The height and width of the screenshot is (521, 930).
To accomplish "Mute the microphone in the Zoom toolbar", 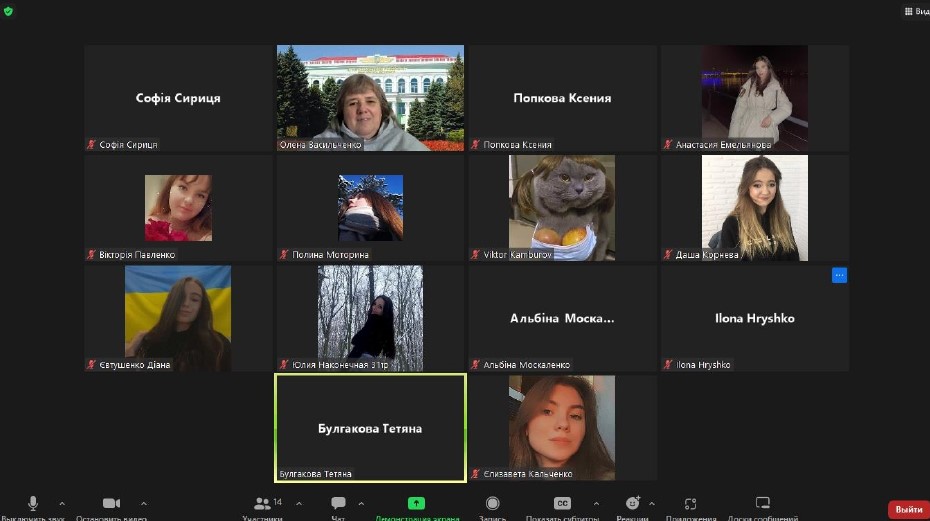I will click(x=33, y=503).
